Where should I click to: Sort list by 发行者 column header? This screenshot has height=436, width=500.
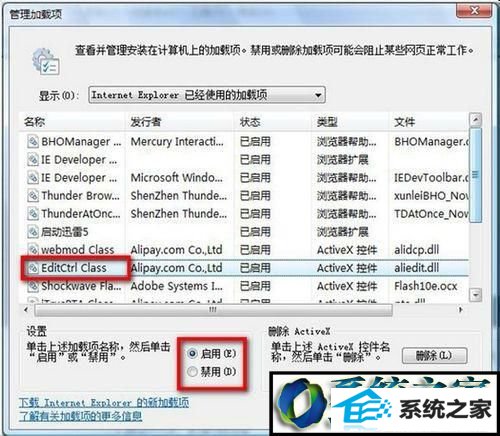pyautogui.click(x=179, y=122)
